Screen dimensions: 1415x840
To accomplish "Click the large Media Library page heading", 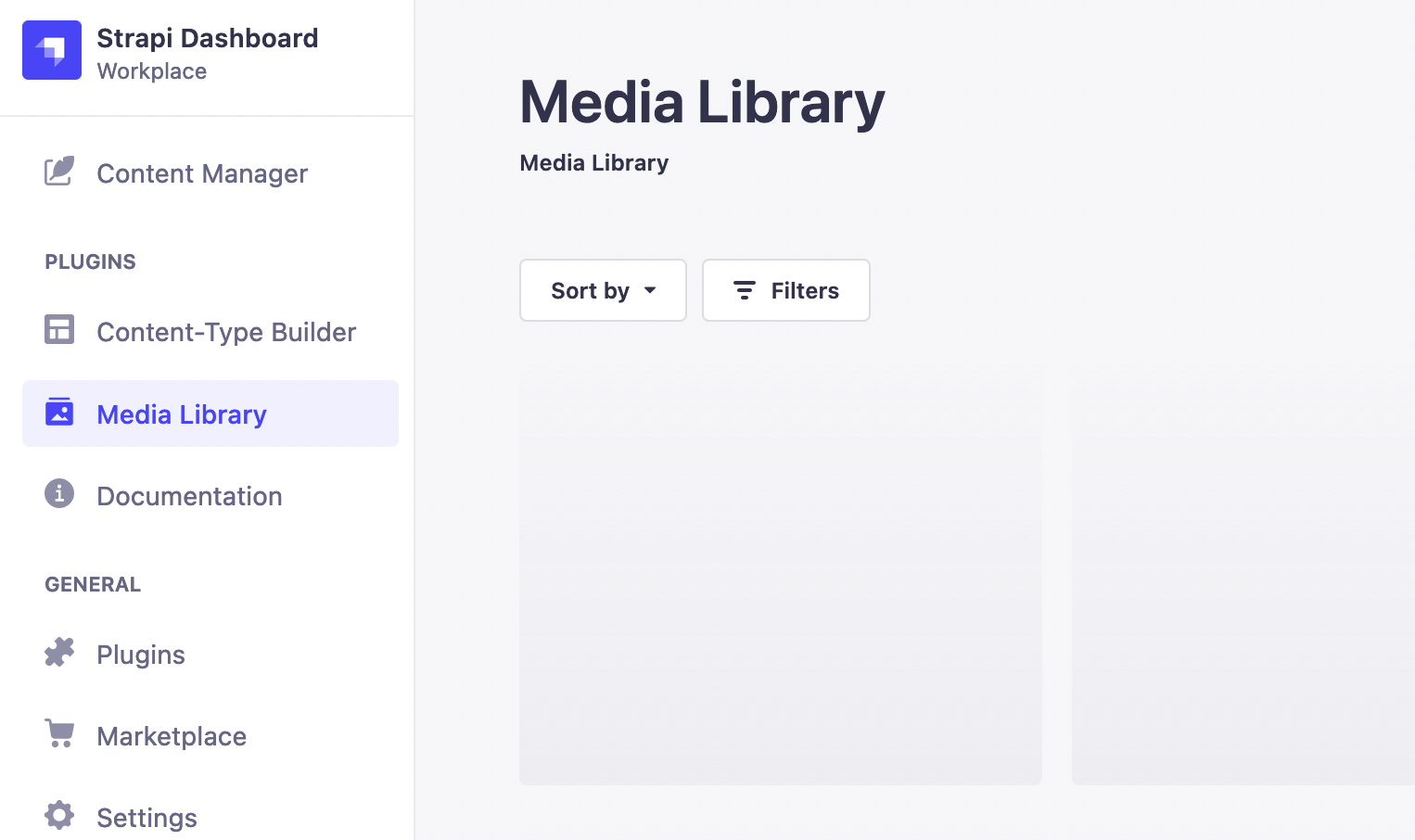I will click(702, 102).
